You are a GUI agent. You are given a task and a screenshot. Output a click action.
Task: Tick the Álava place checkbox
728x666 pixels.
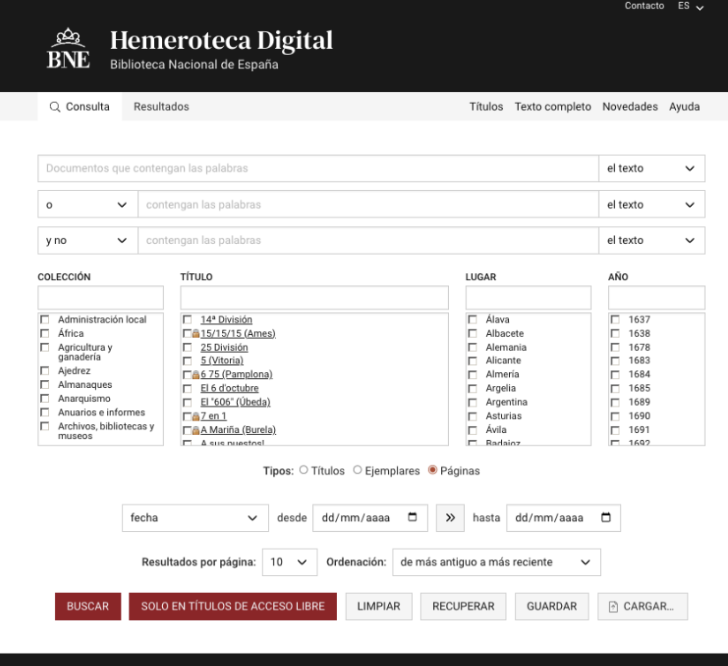tap(472, 320)
